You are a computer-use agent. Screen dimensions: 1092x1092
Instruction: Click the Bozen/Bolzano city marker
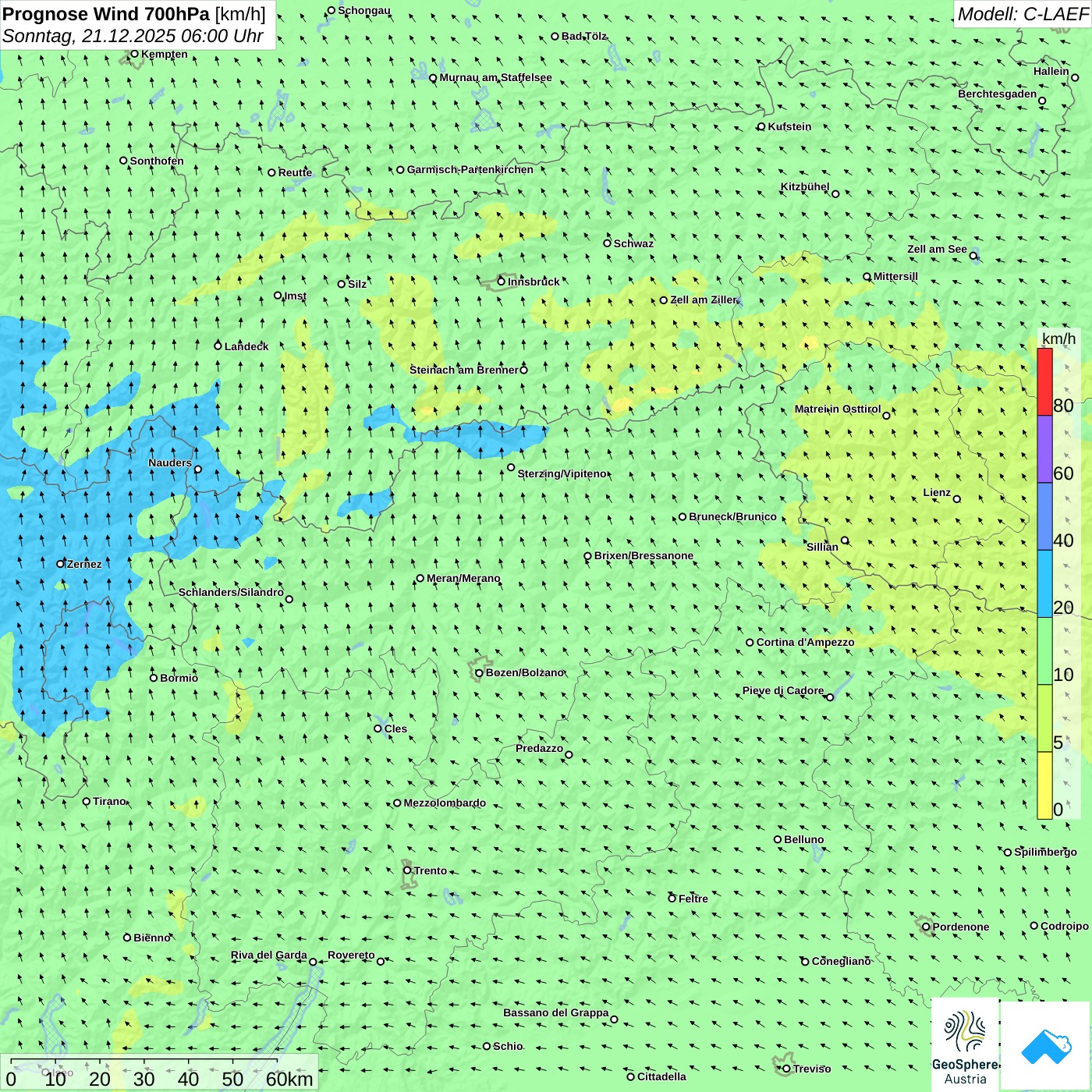(x=480, y=672)
